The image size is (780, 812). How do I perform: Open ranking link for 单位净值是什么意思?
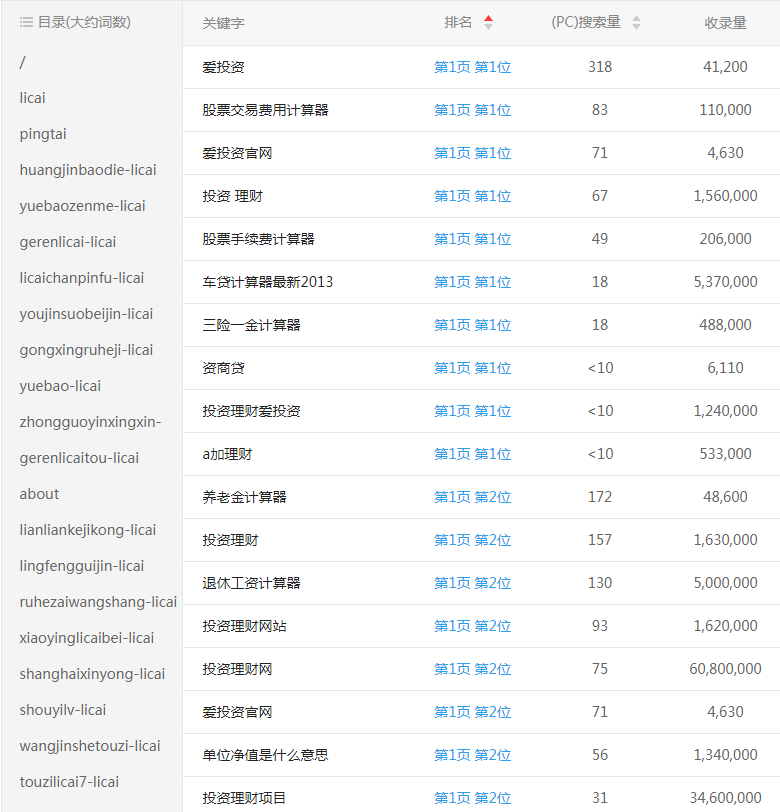pos(472,755)
